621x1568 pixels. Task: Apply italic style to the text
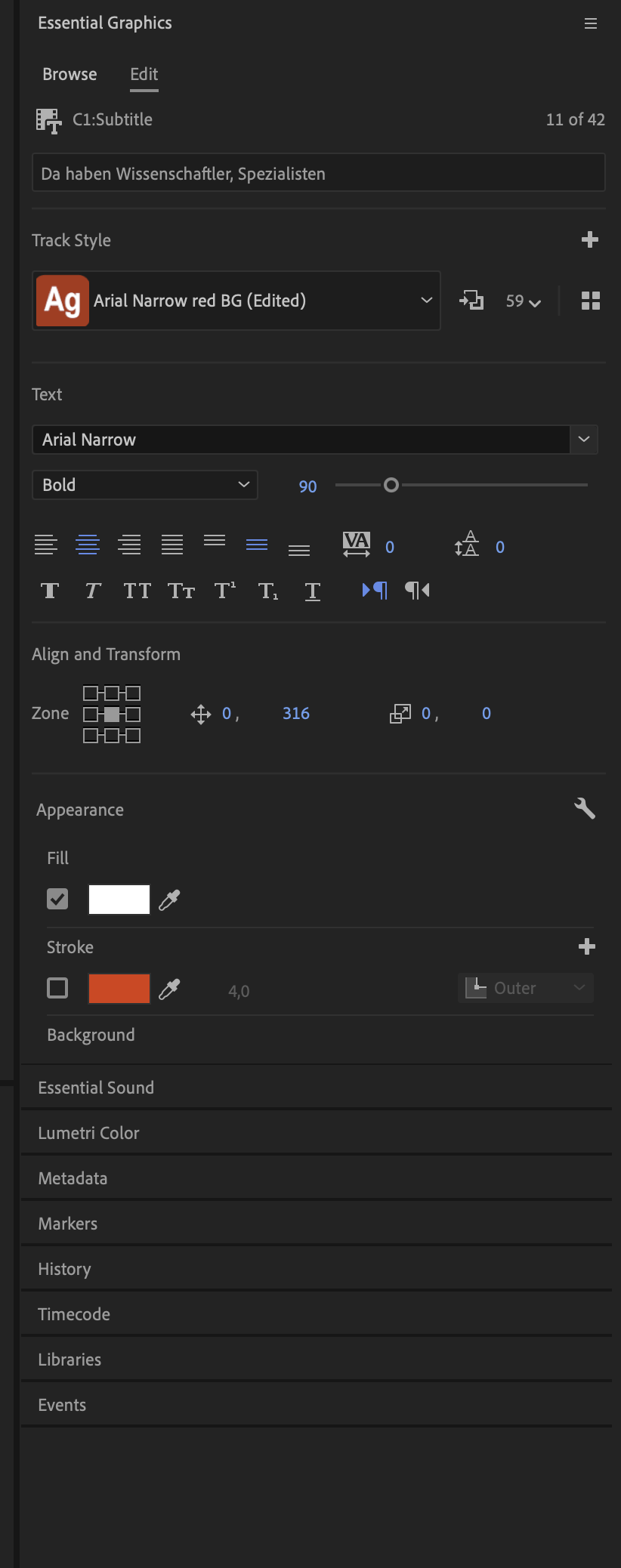[x=92, y=591]
